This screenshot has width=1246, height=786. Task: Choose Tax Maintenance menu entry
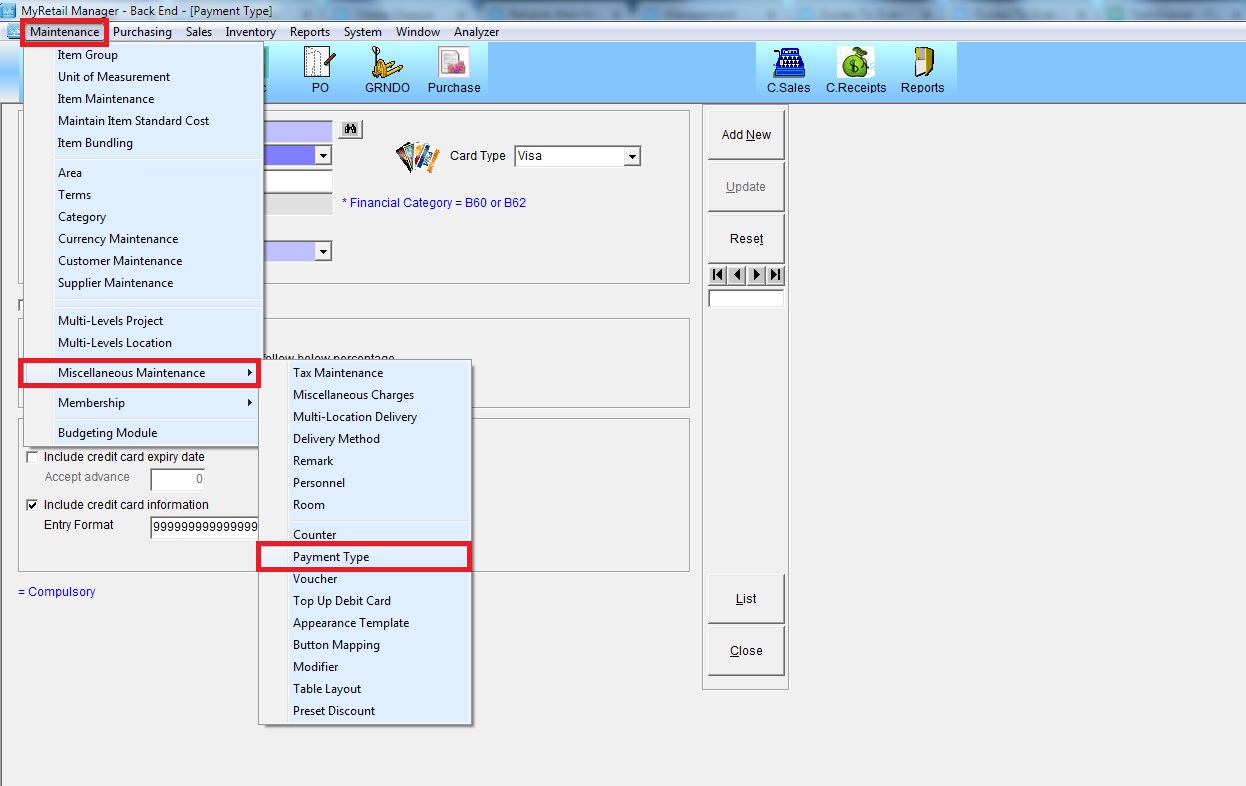[338, 373]
